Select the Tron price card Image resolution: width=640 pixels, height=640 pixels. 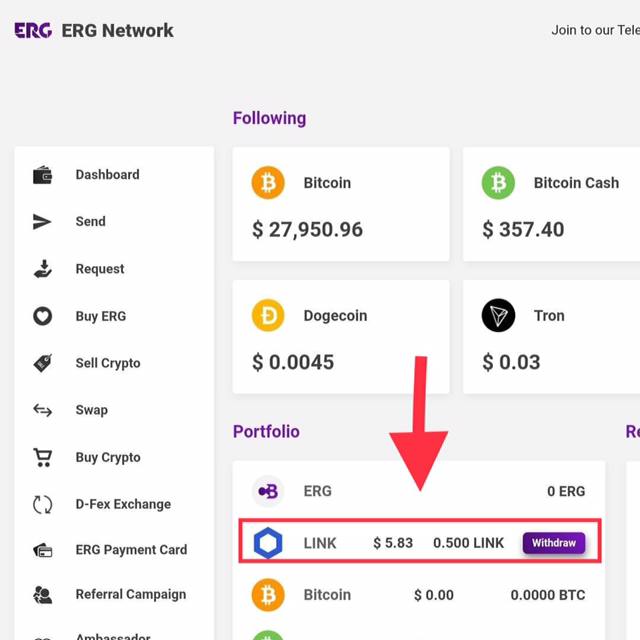551,337
